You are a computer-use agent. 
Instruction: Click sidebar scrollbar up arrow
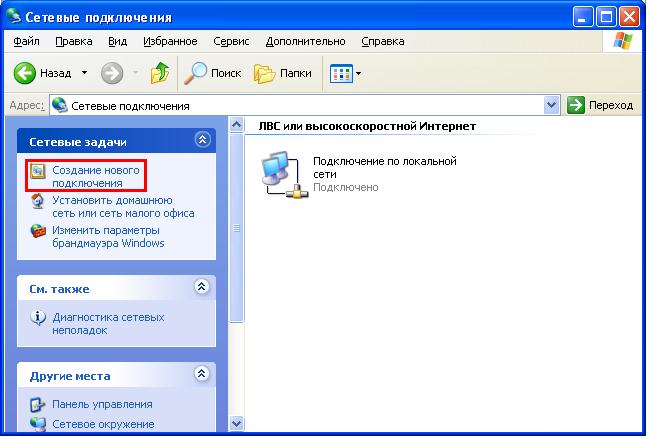coord(236,125)
